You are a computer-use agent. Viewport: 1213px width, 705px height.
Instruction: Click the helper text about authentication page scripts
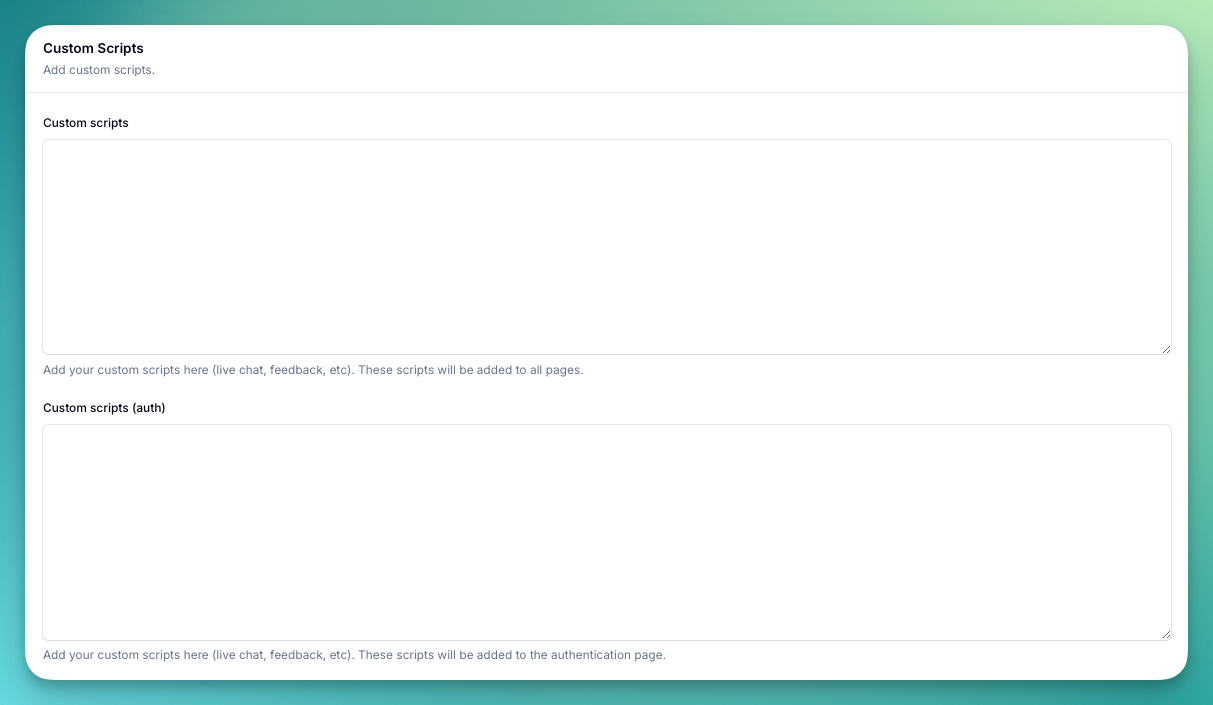(x=354, y=655)
